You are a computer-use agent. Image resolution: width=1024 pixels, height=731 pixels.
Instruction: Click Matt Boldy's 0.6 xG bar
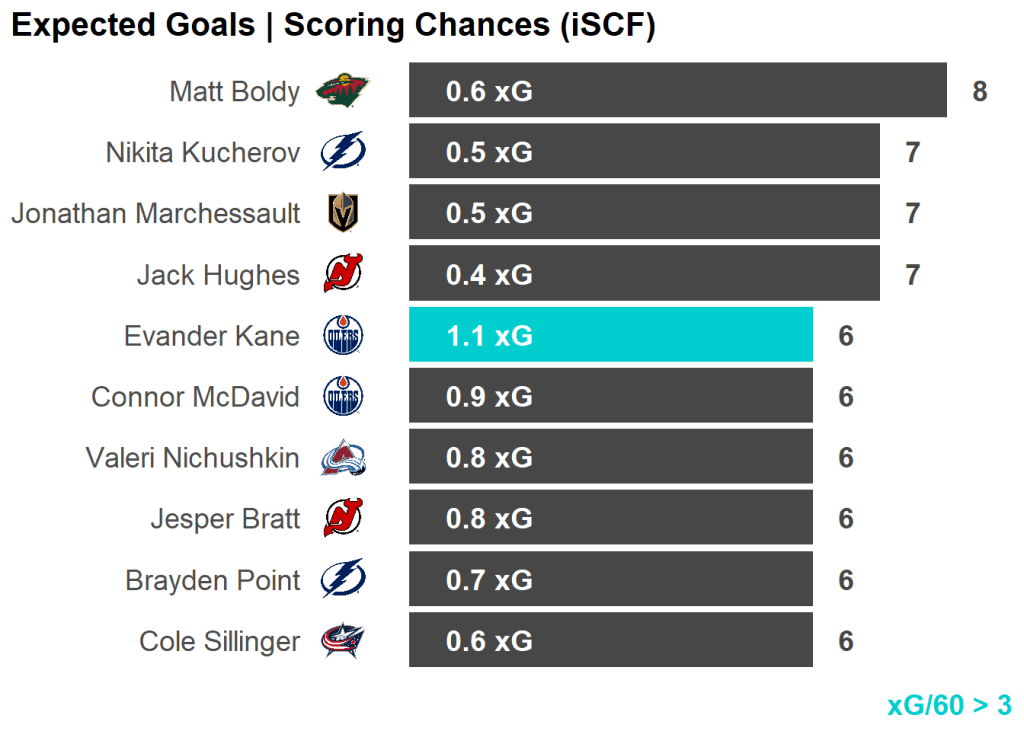click(677, 91)
